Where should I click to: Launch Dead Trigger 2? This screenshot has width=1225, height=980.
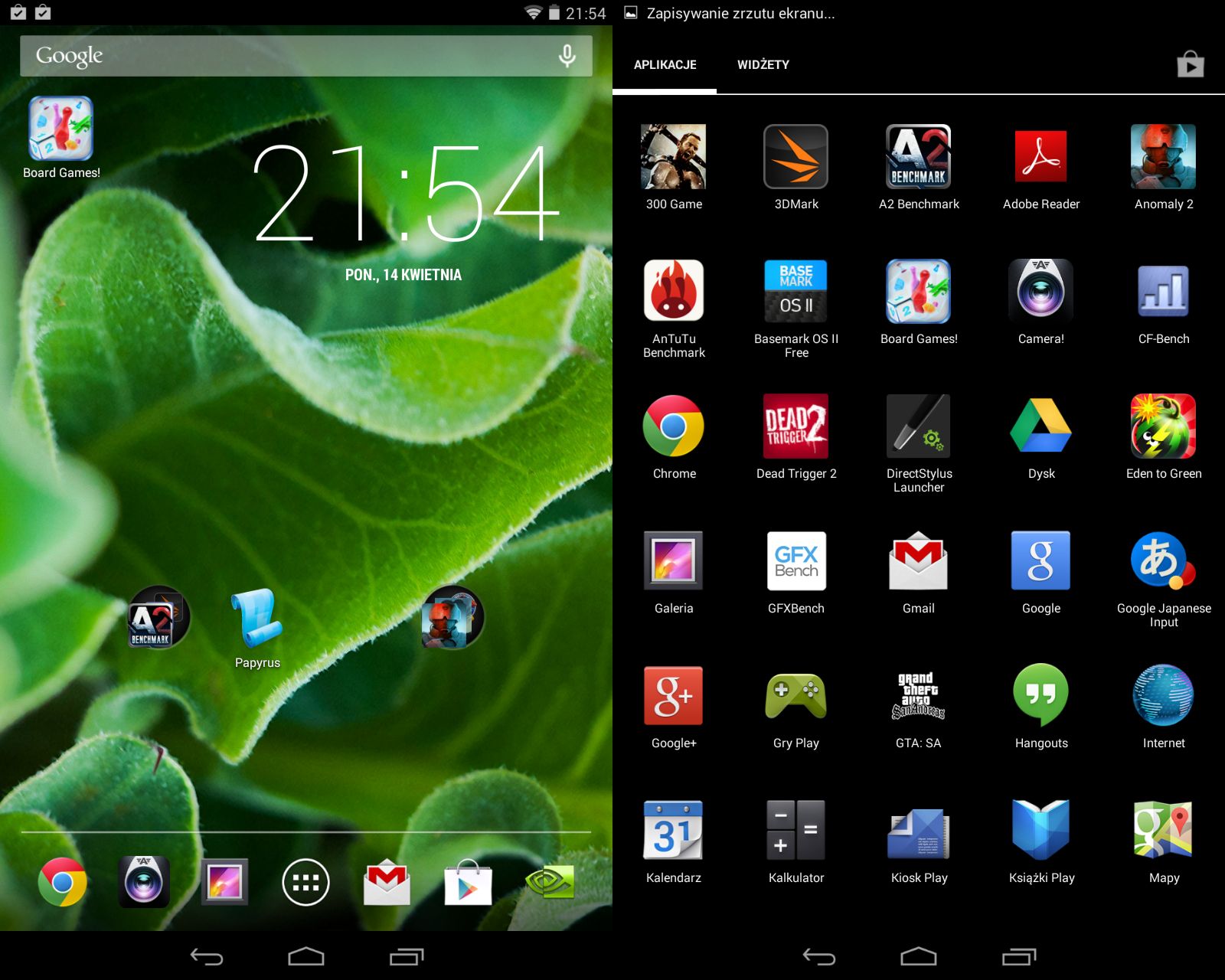click(796, 426)
